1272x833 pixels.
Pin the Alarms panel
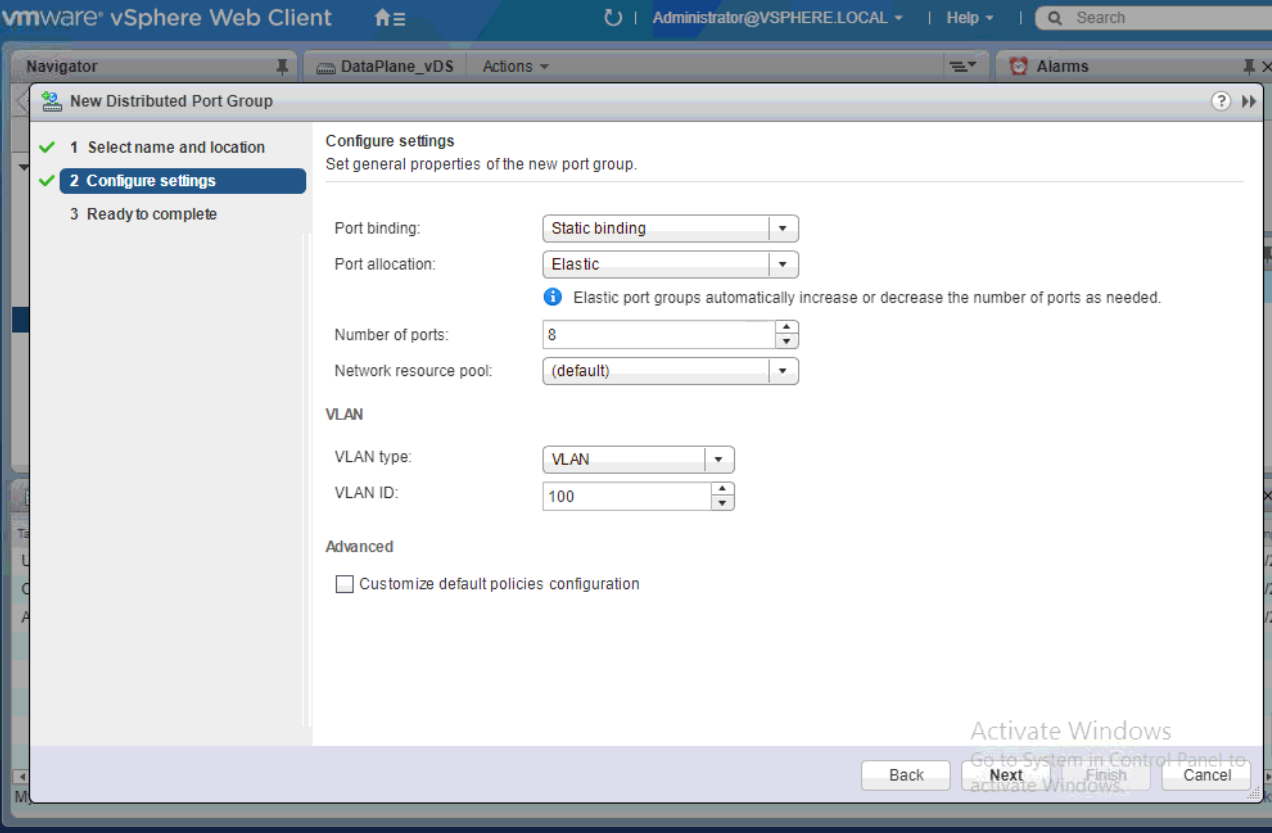(x=1248, y=66)
